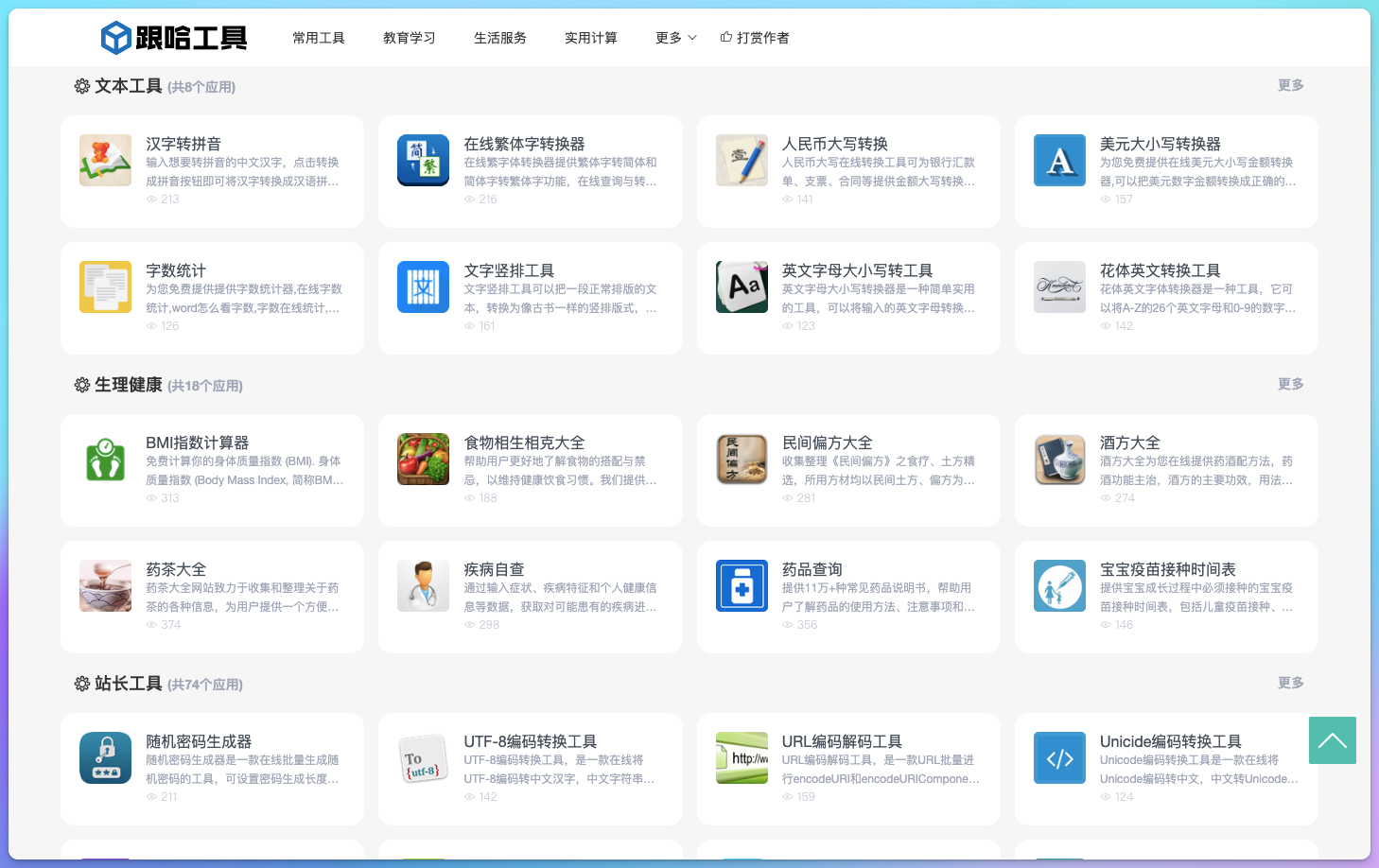Screen dimensions: 1379x868
Task: Go to 教育学习 in navigation bar
Action: (x=410, y=38)
